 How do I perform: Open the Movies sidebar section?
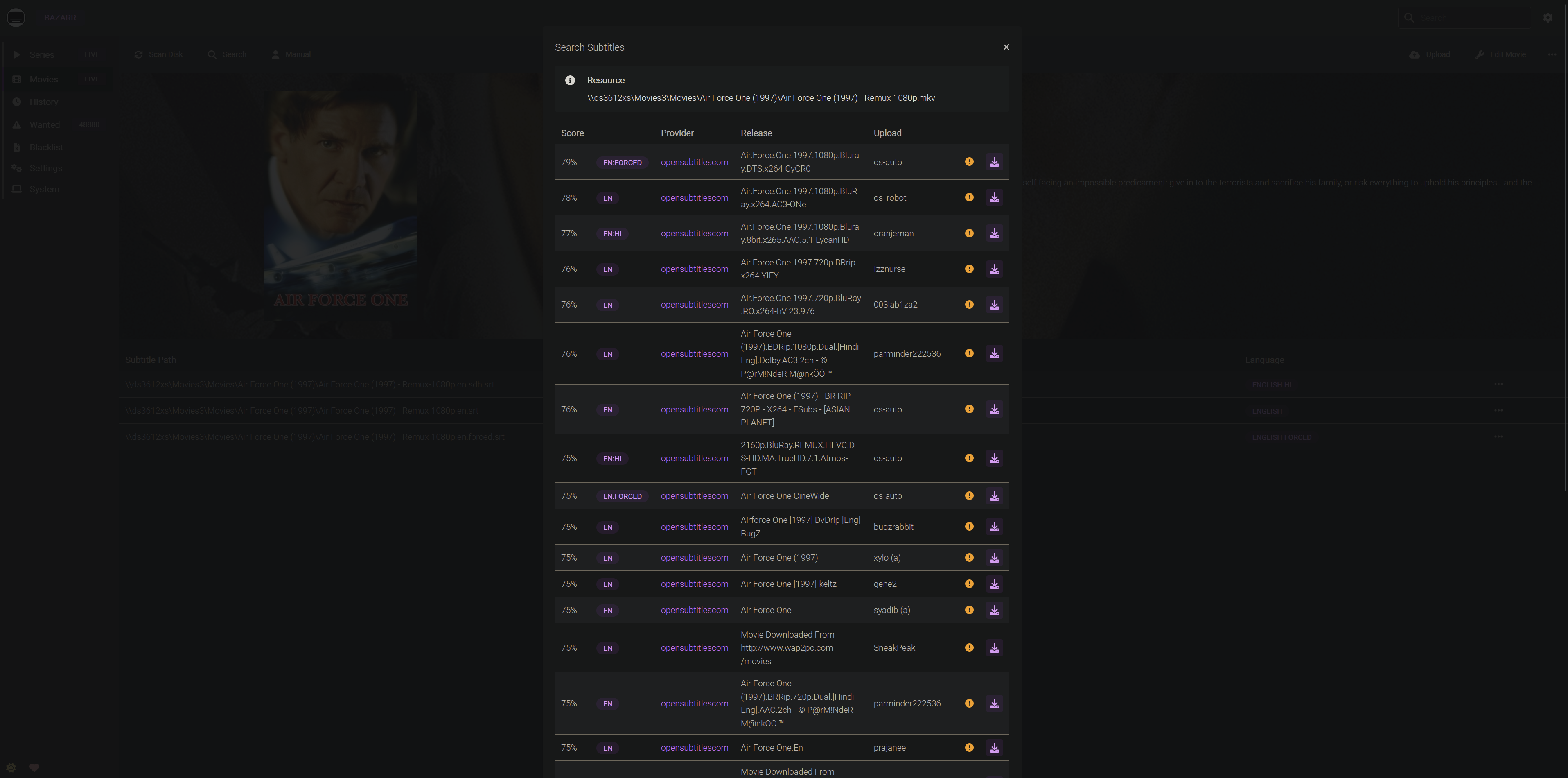(44, 79)
